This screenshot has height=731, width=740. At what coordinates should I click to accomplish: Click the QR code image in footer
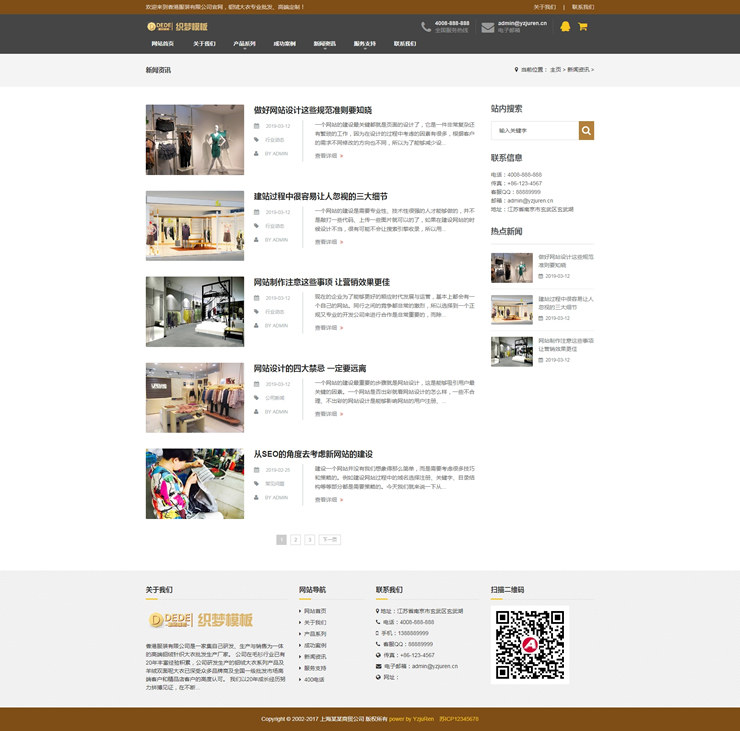pyautogui.click(x=530, y=645)
